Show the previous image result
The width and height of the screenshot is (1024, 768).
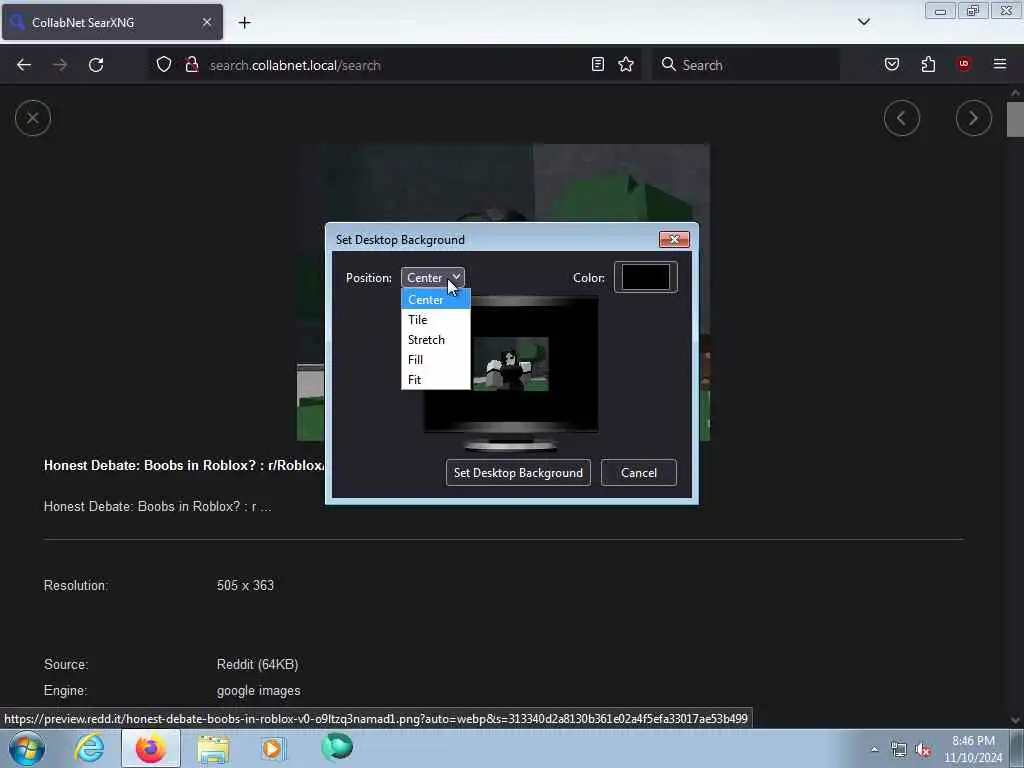coord(902,118)
